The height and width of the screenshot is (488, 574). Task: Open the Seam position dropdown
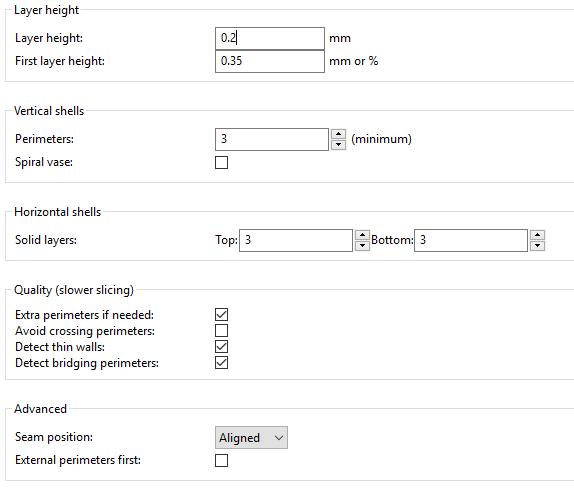251,437
